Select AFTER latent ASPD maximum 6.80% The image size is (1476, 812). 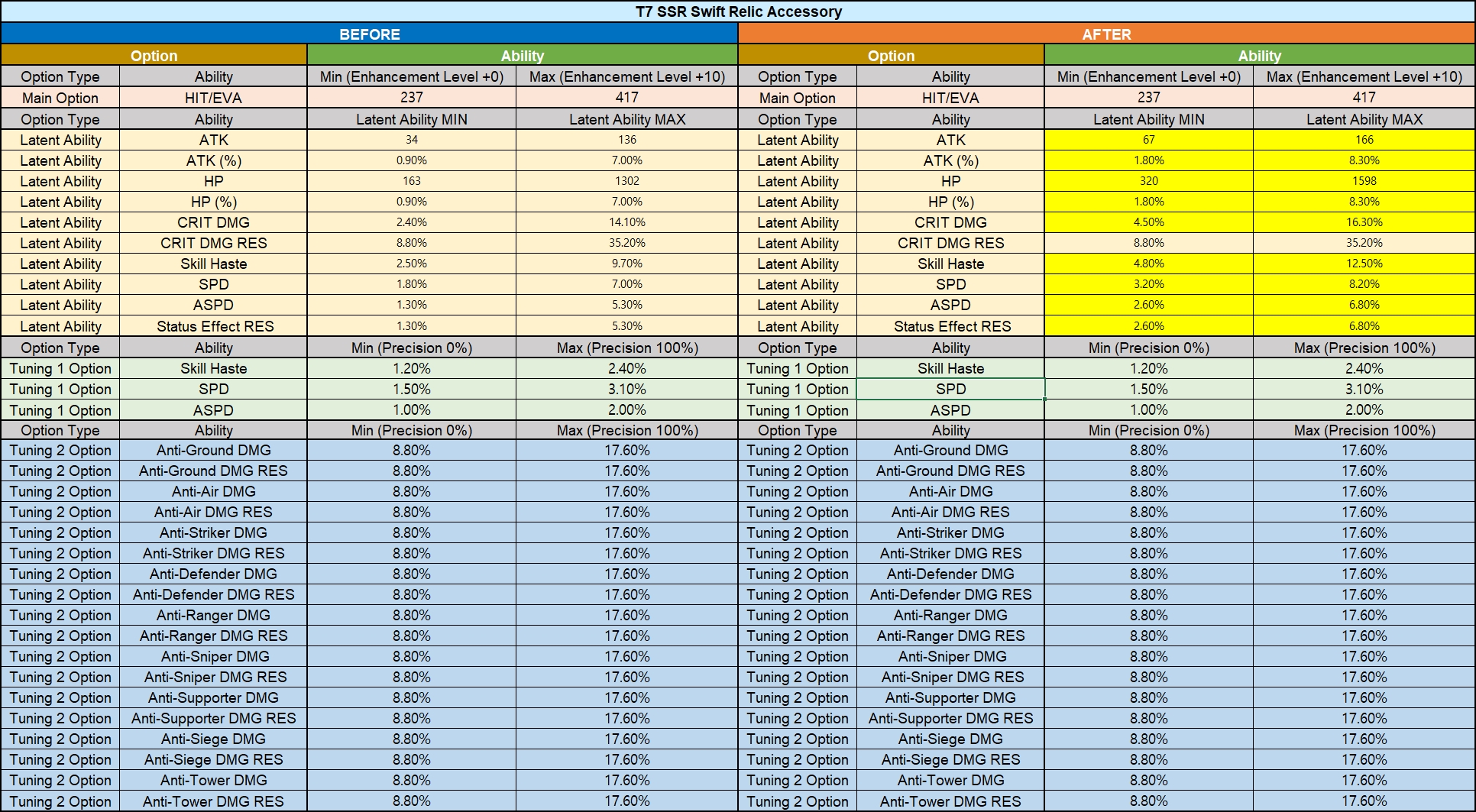pyautogui.click(x=1364, y=305)
